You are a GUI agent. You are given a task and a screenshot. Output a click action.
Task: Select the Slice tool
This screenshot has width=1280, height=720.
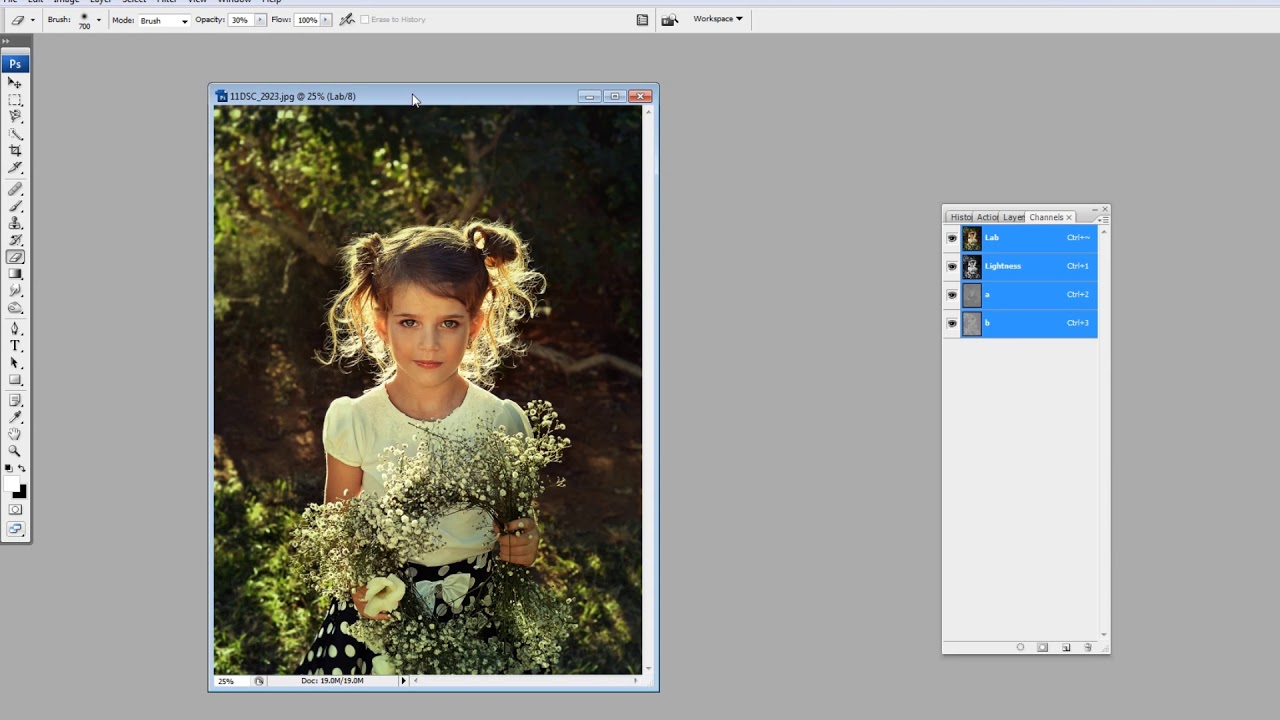pos(15,168)
